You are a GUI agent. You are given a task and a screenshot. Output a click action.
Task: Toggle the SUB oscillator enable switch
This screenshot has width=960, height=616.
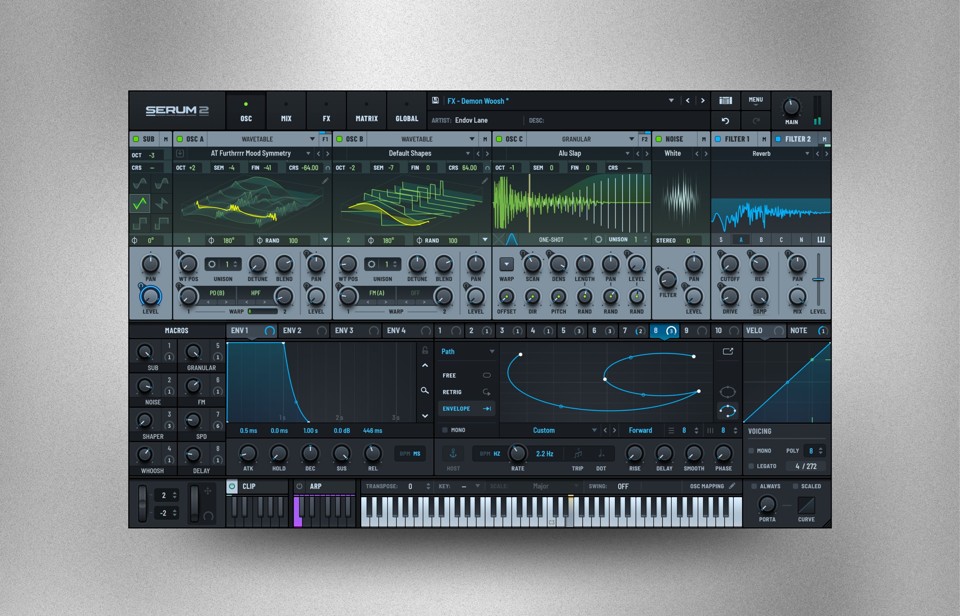[x=136, y=139]
